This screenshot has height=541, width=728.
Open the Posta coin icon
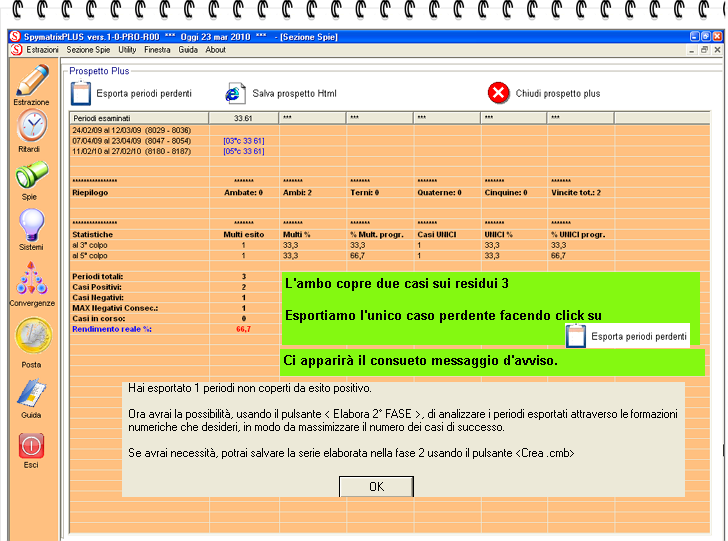(32, 335)
